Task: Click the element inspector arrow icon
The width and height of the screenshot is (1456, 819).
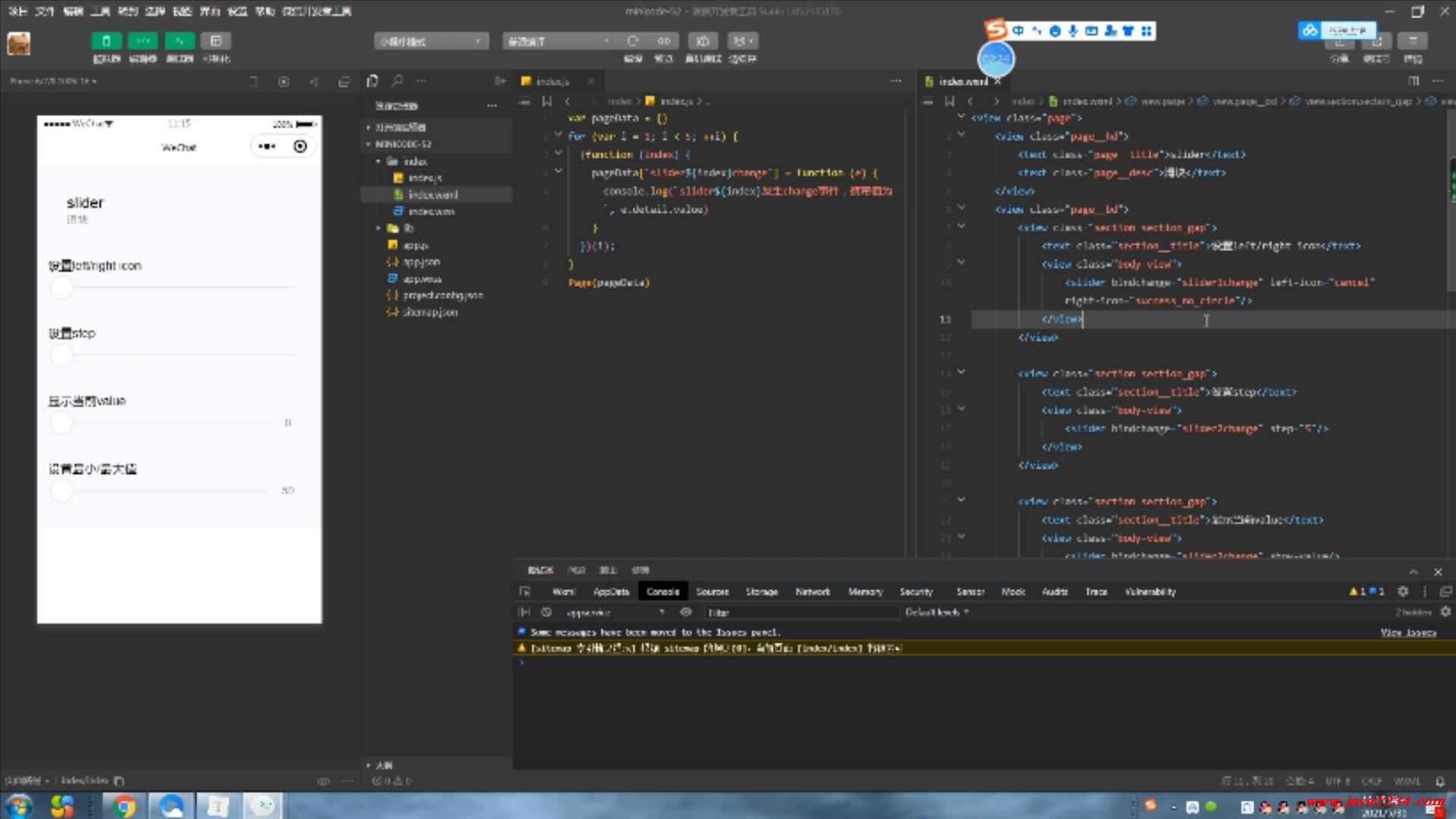Action: 525,591
